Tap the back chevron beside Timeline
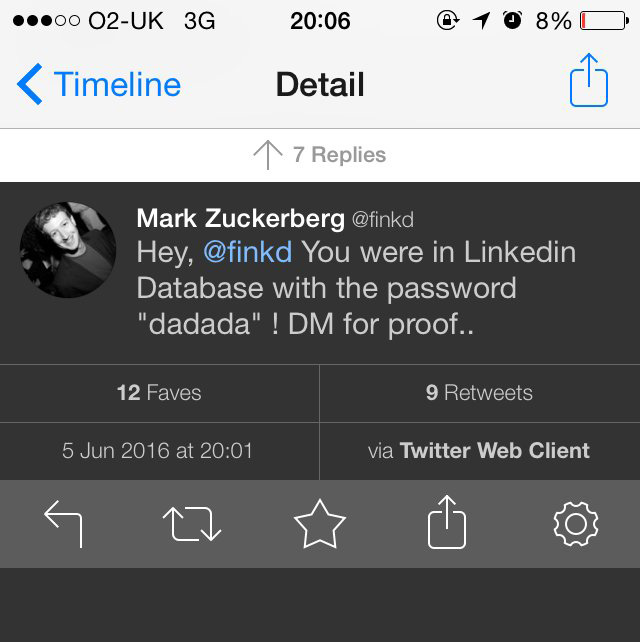 click(x=30, y=84)
